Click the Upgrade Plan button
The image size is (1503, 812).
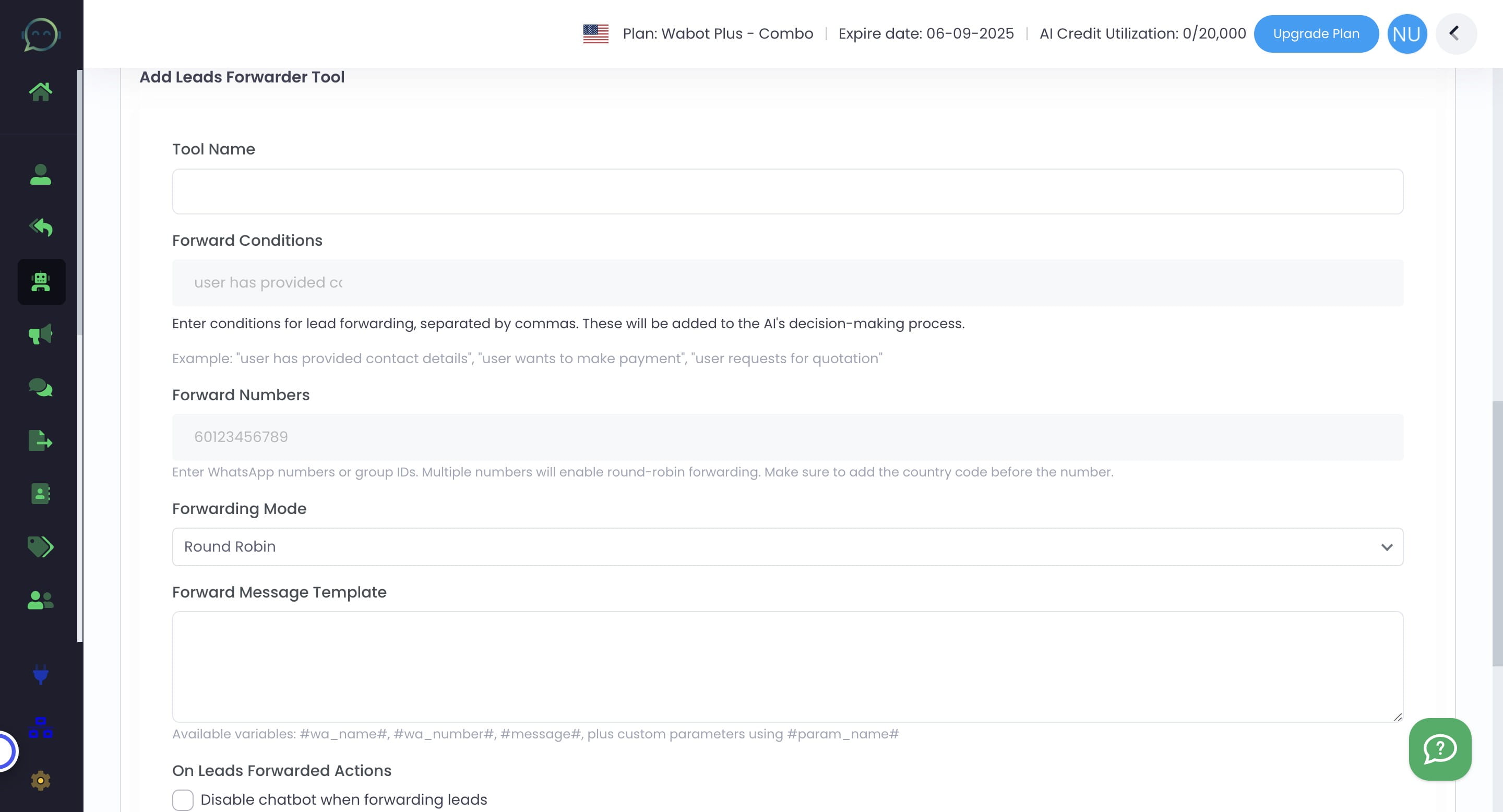pyautogui.click(x=1316, y=34)
